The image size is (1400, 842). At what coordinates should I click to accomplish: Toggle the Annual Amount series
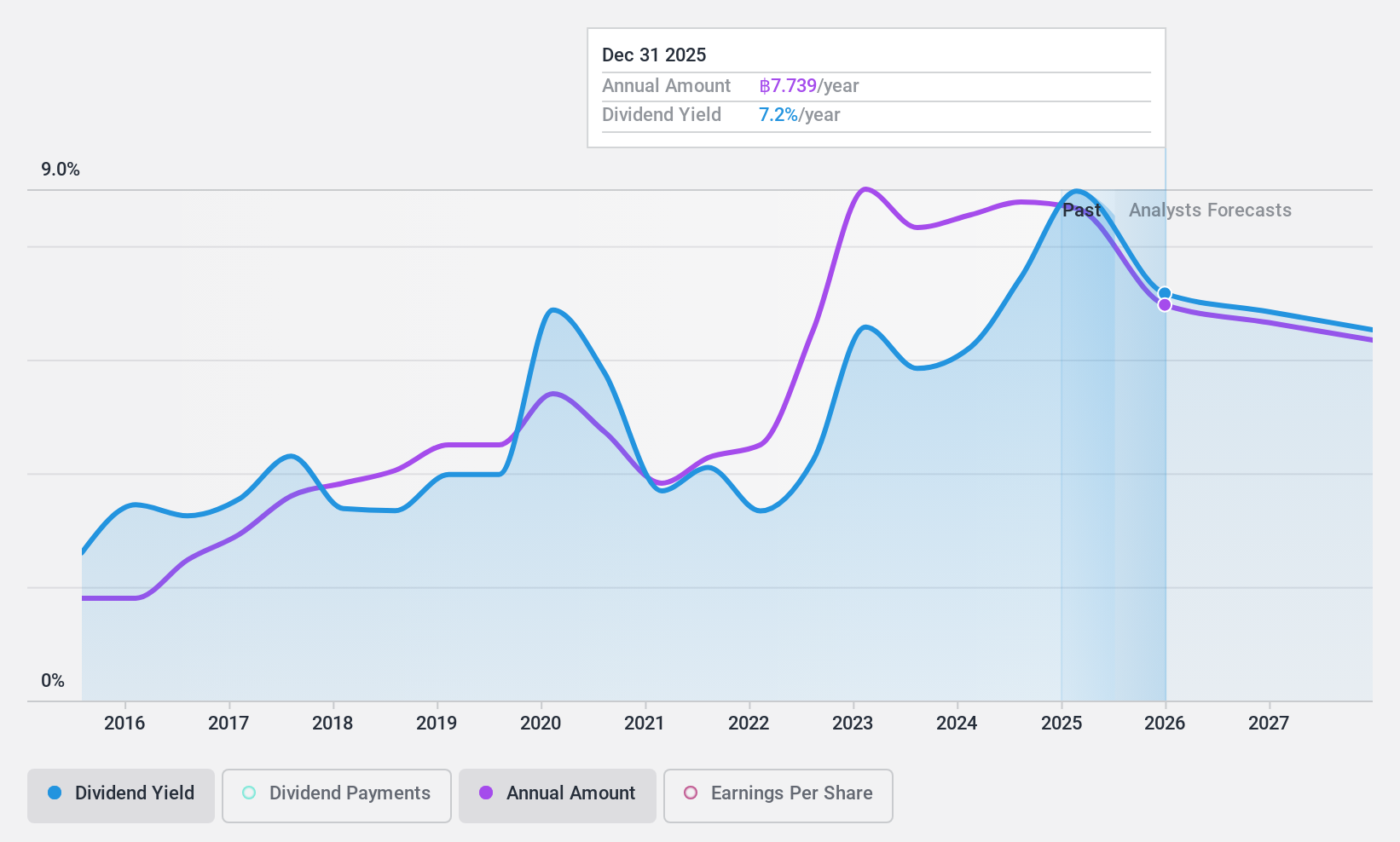[558, 796]
